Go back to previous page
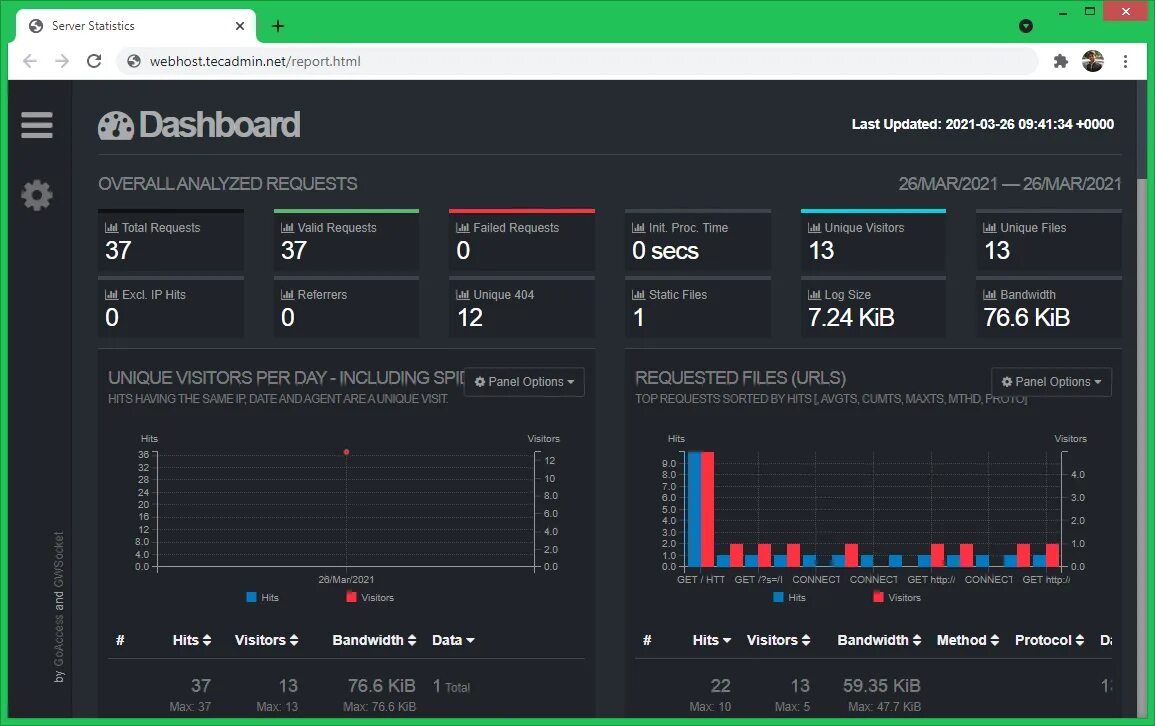This screenshot has height=726, width=1155. point(29,61)
